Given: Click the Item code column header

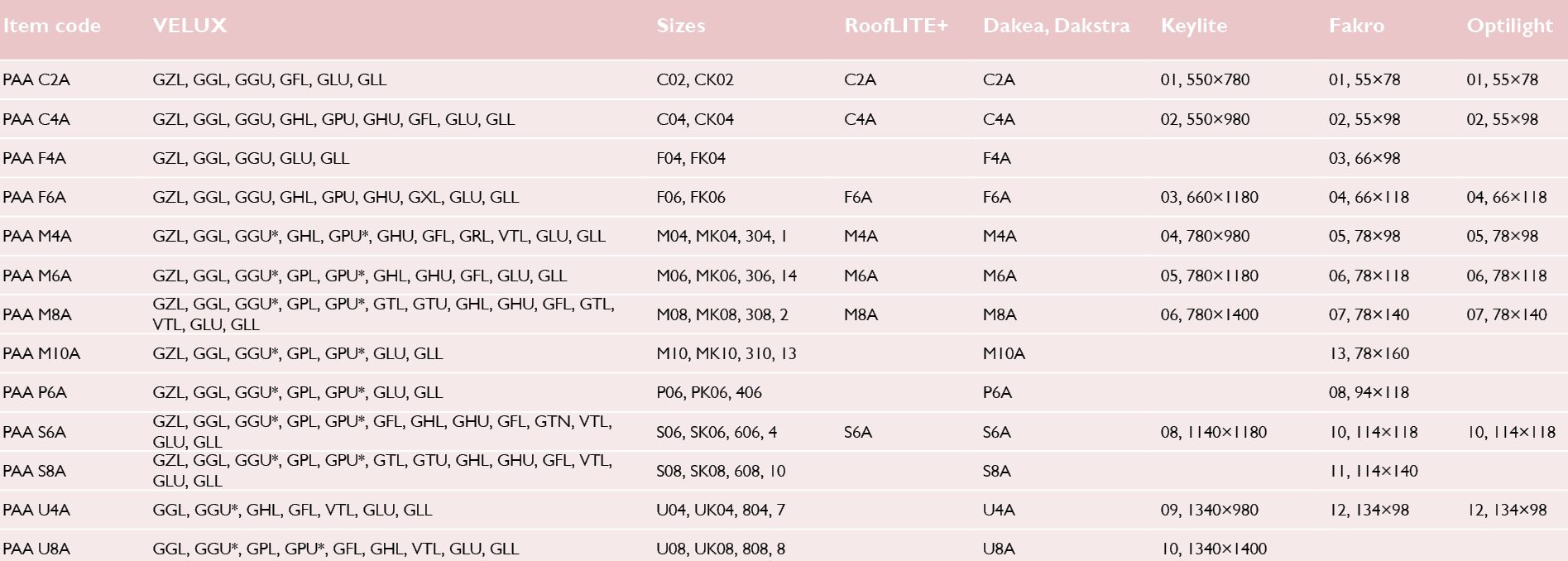Looking at the screenshot, I should (x=51, y=26).
